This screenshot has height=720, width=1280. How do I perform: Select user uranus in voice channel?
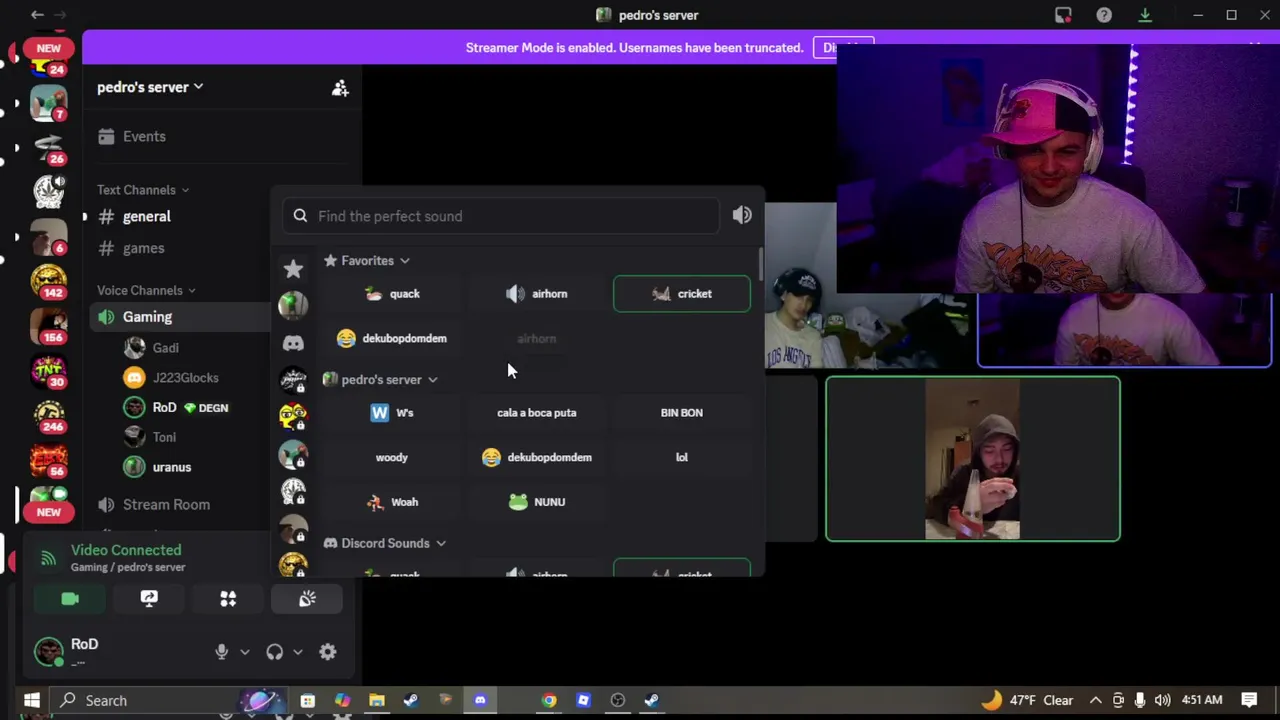click(x=171, y=467)
